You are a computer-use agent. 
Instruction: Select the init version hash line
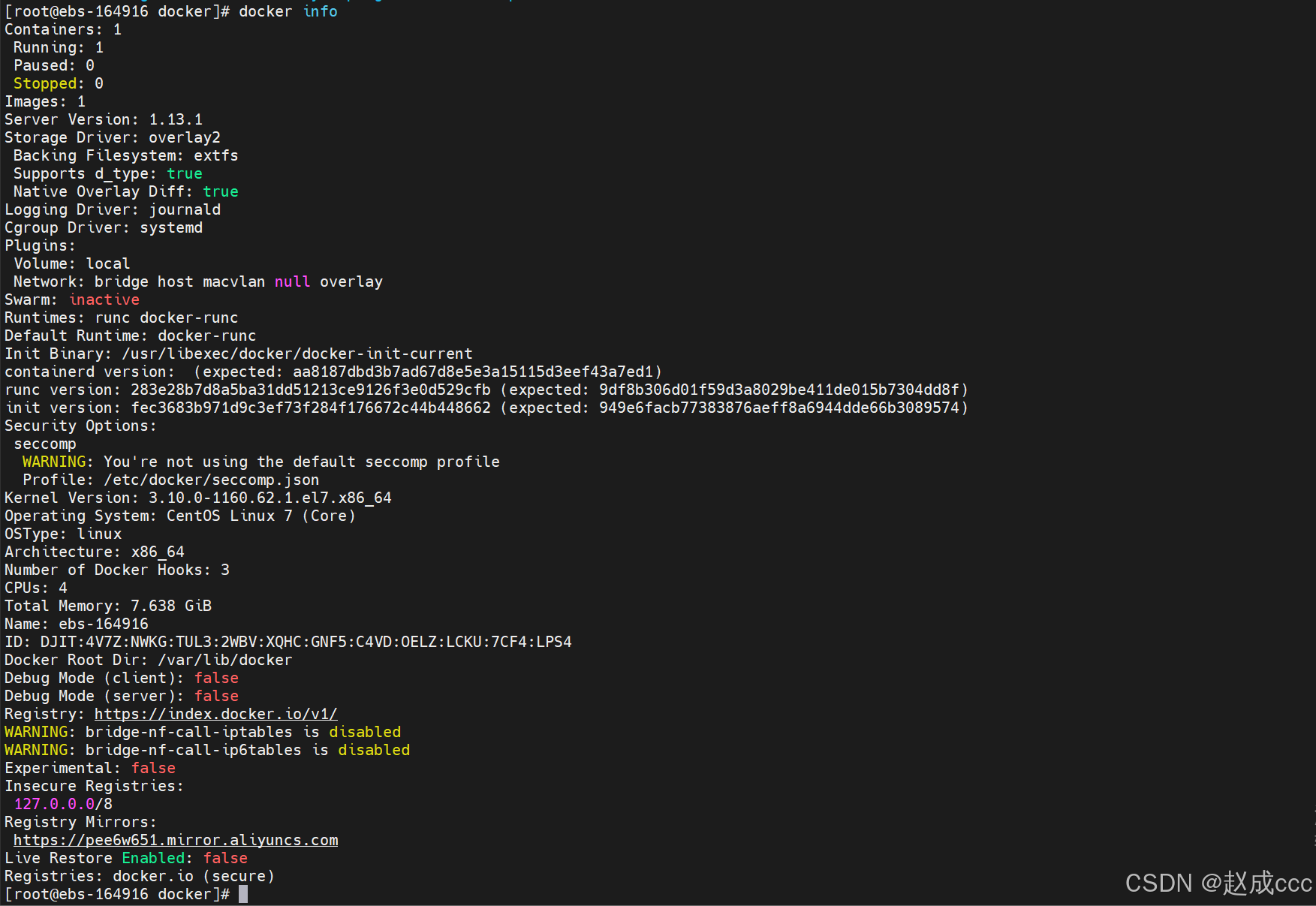coord(486,408)
